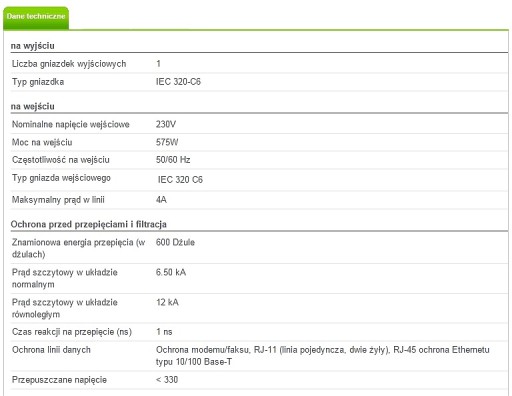This screenshot has height=396, width=512.
Task: Select Nominalne napięcie wejściowe label
Action: click(71, 125)
